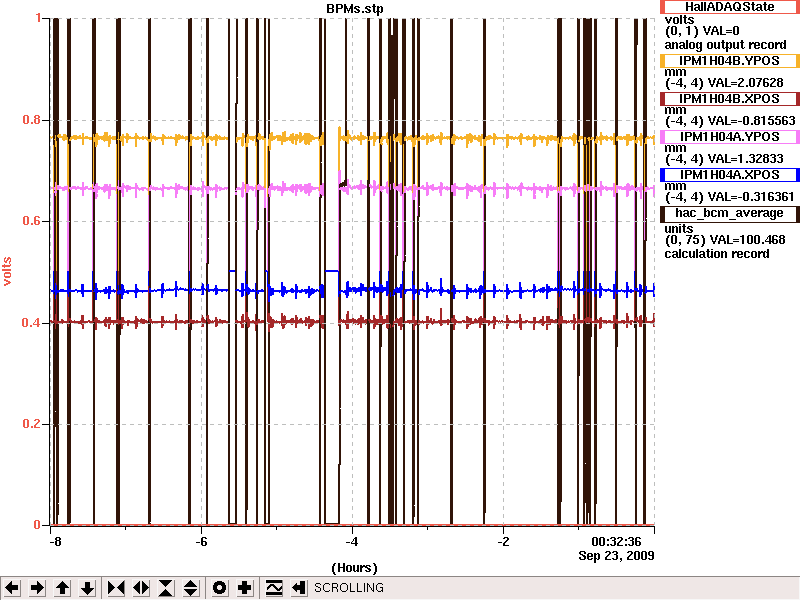800x600 pixels.
Task: Compress the time axis with the inward-facing triangles icon
Action: tap(116, 588)
